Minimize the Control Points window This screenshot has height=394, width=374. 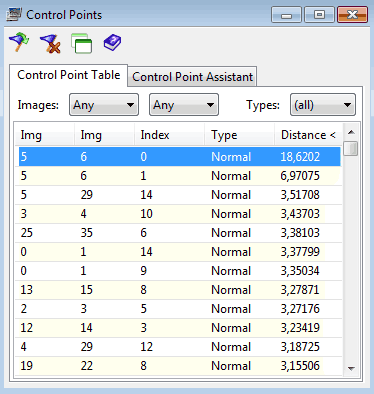point(286,15)
